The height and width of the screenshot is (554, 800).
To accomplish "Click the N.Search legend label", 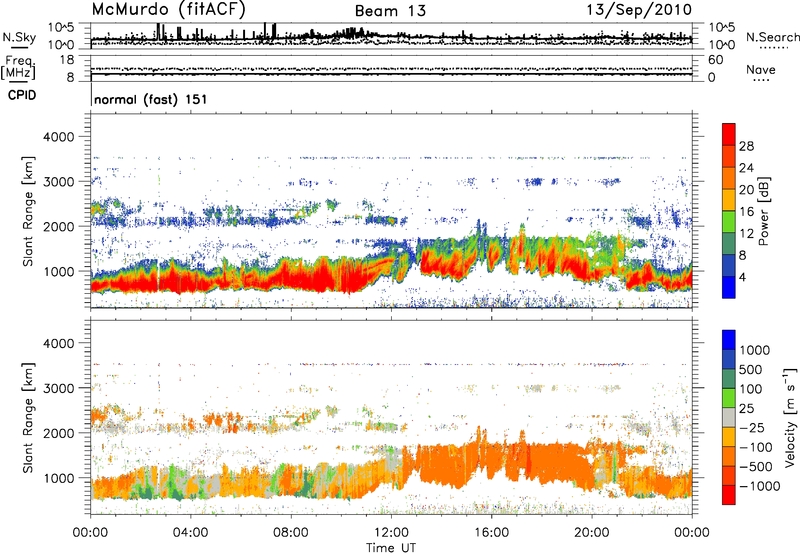I will click(772, 37).
